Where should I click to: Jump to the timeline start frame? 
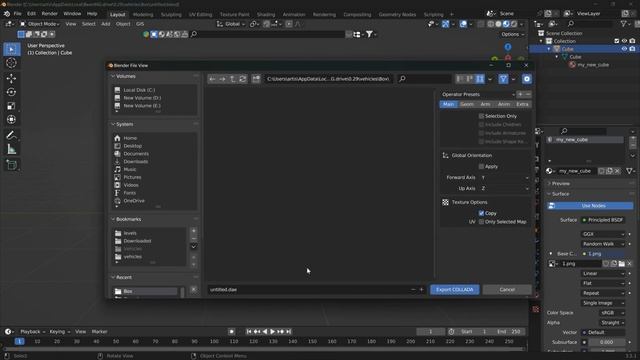click(x=249, y=332)
